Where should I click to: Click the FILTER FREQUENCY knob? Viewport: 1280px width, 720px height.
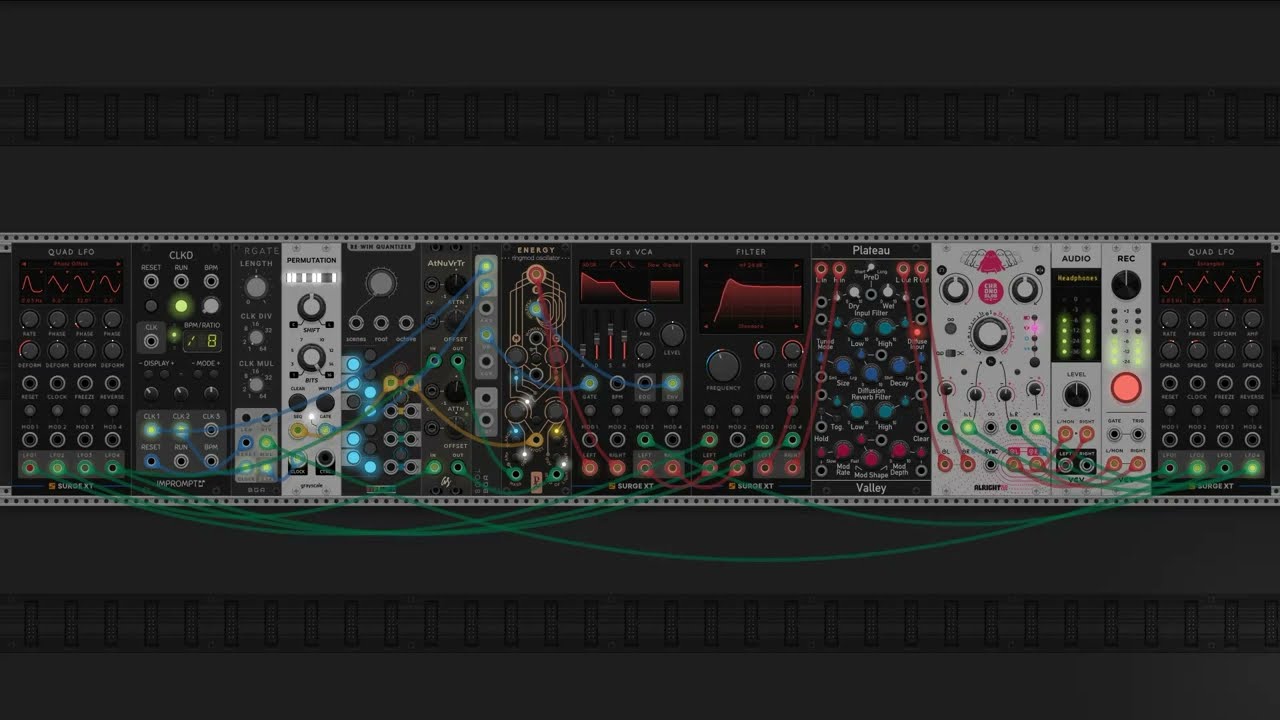point(723,365)
